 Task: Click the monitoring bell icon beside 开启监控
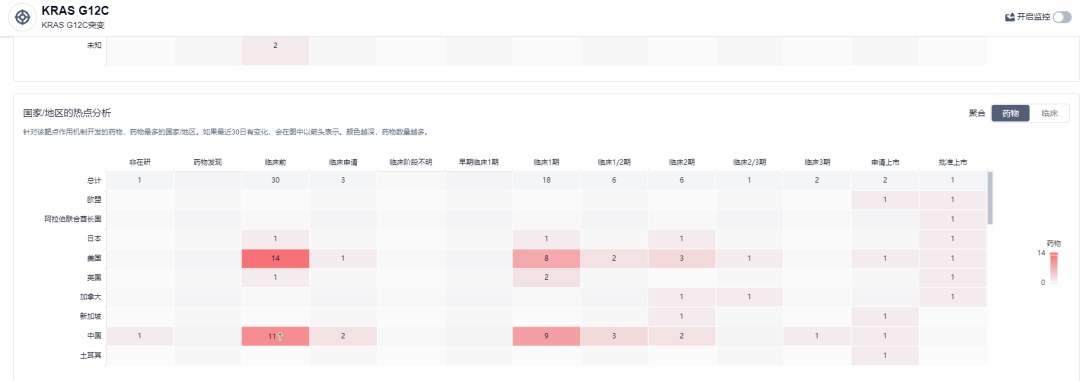coord(1010,17)
